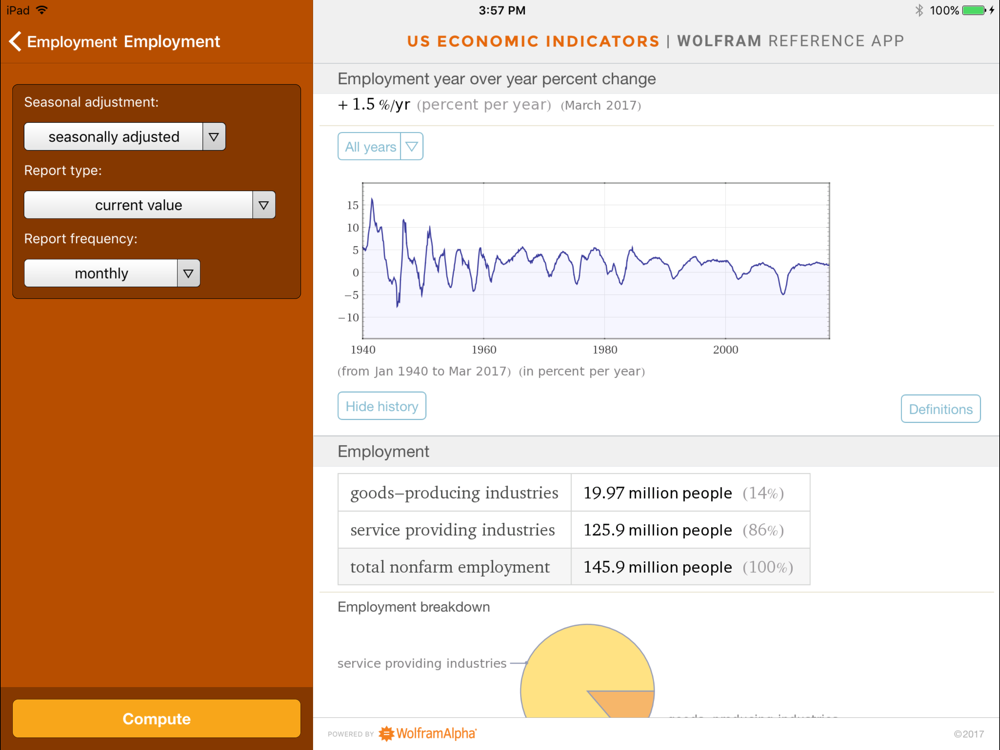Screen dimensions: 1000x750
Task: Select the current value field
Action: pos(138,205)
